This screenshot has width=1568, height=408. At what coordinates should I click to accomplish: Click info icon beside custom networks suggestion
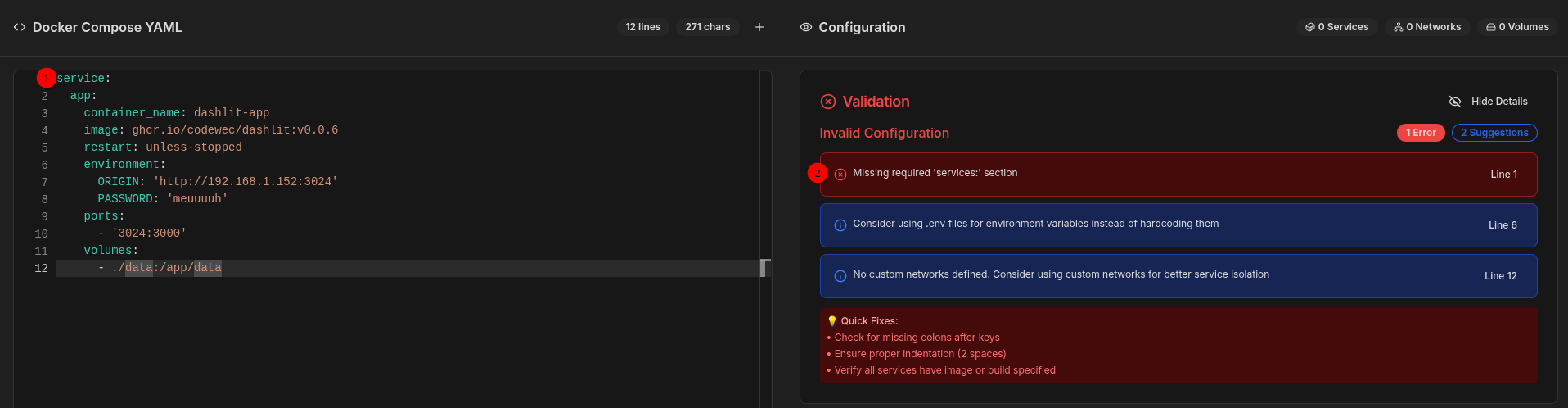point(840,276)
